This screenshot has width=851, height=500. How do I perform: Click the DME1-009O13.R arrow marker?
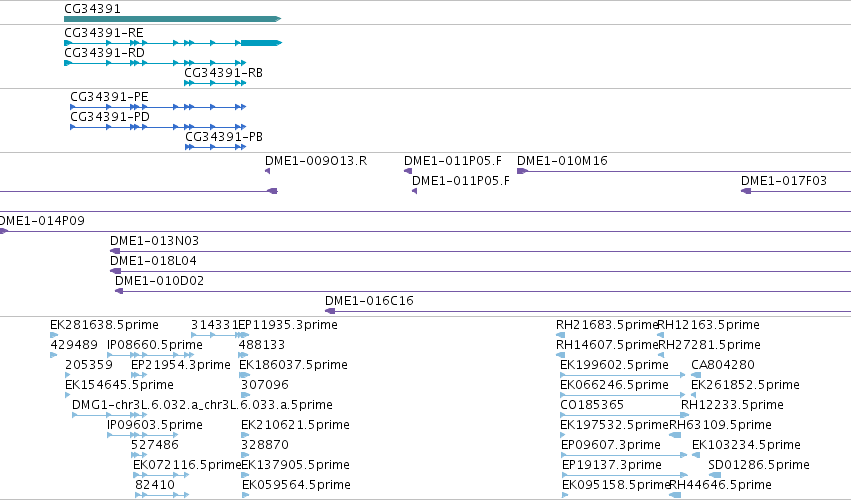click(x=268, y=171)
